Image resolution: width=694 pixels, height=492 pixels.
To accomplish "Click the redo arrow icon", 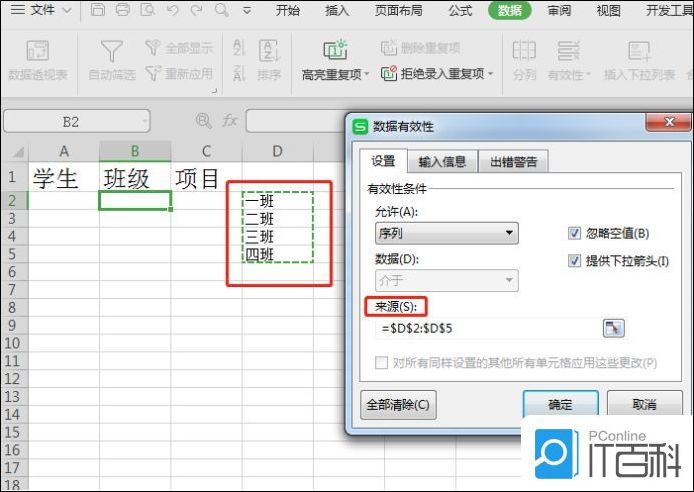I will point(197,10).
